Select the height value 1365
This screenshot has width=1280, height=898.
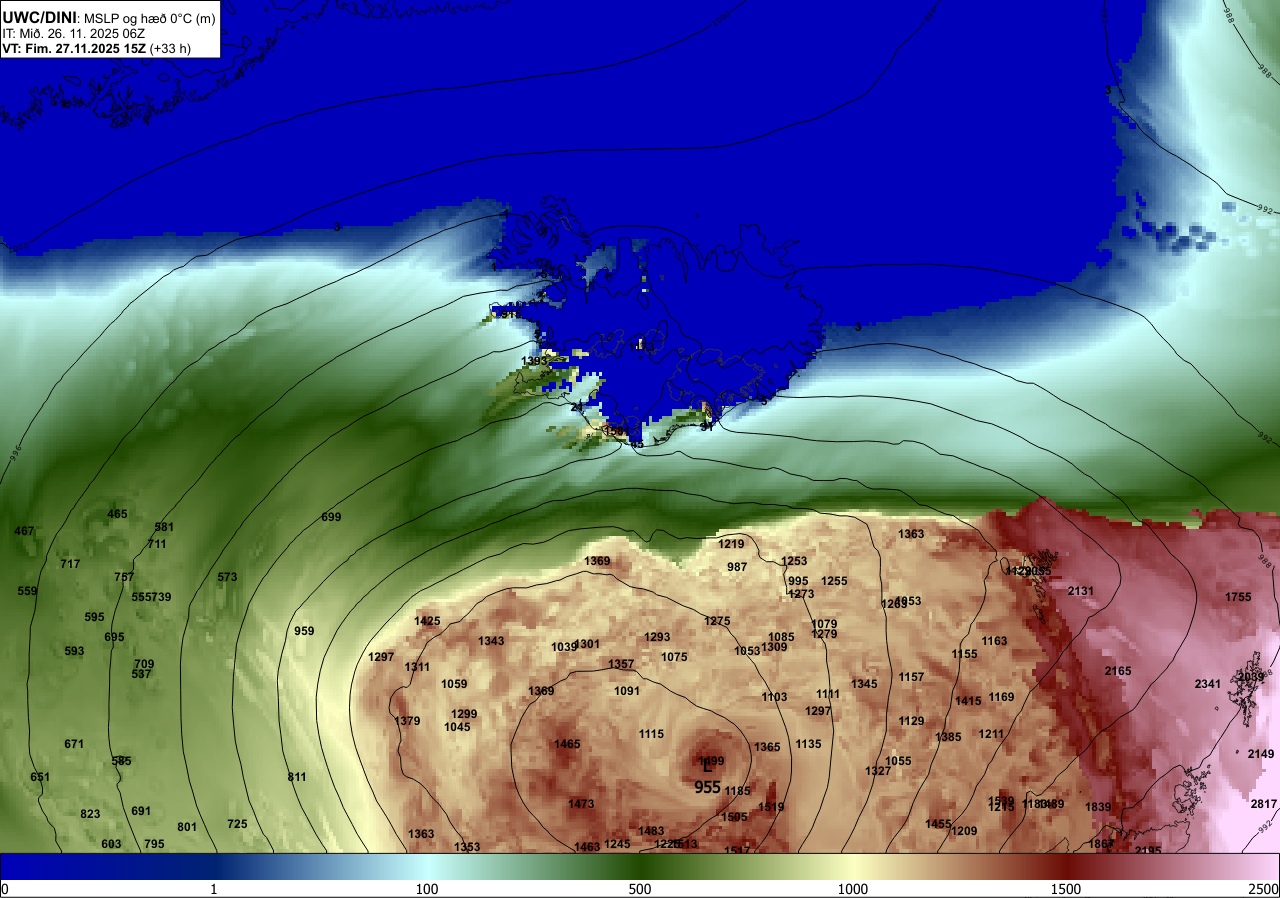pyautogui.click(x=767, y=747)
